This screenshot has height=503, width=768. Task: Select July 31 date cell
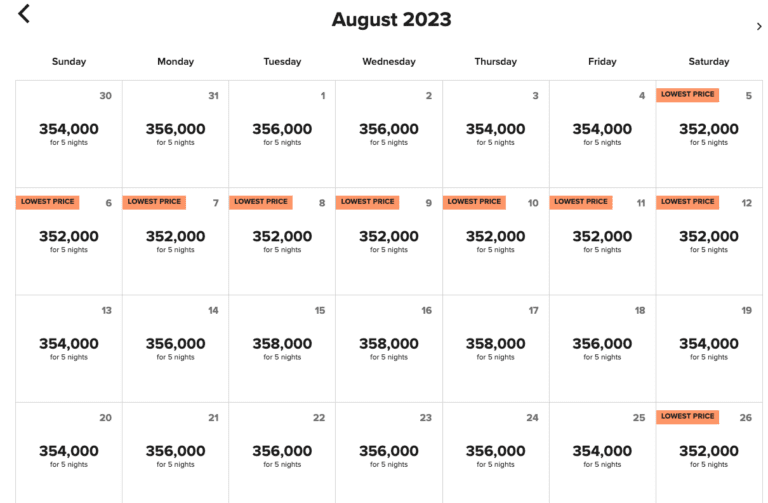pyautogui.click(x=175, y=133)
